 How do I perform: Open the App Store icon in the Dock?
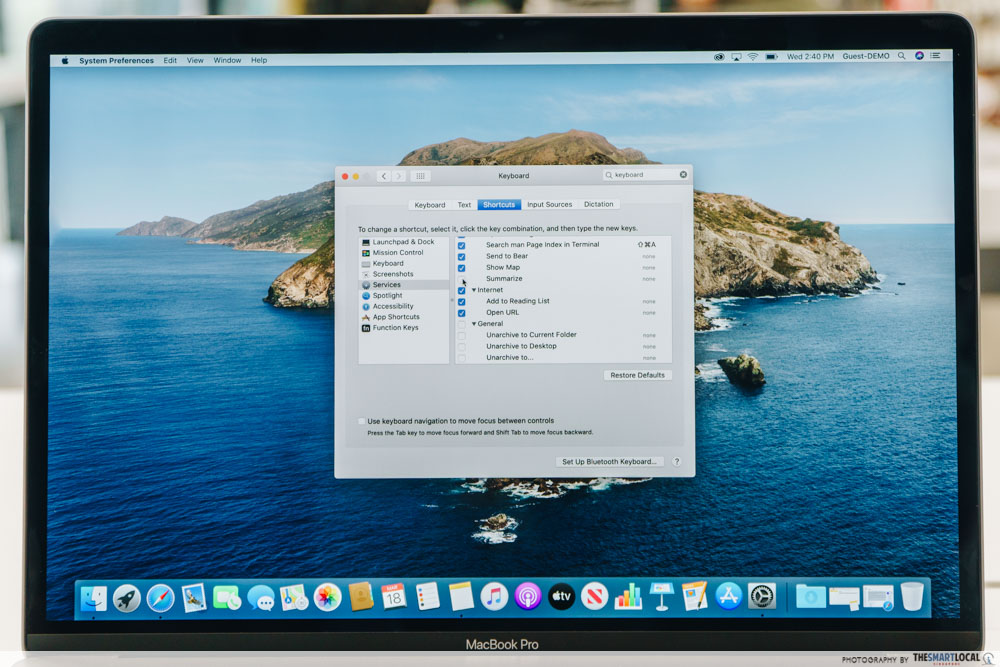point(728,597)
